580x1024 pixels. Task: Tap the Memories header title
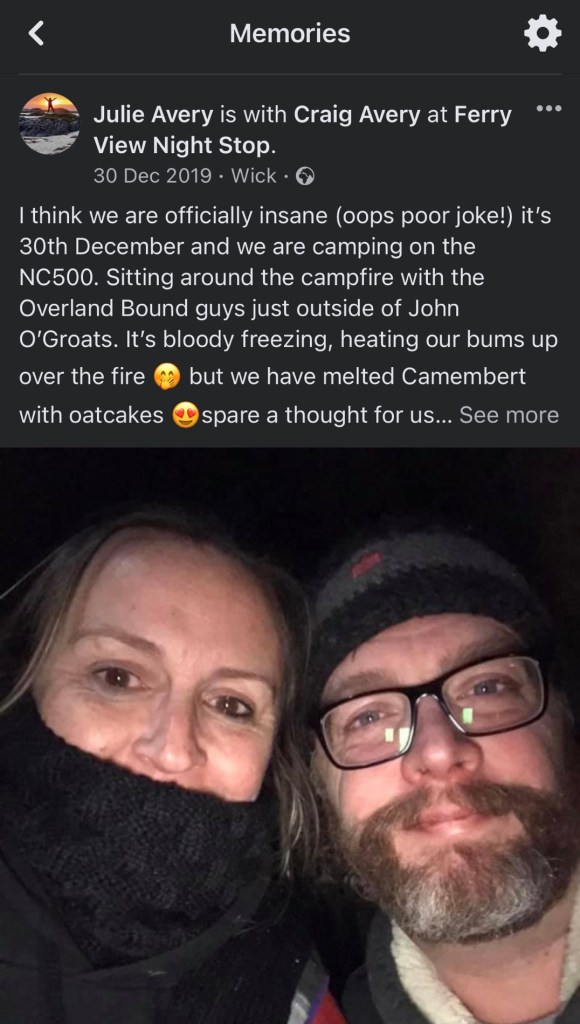[x=290, y=33]
